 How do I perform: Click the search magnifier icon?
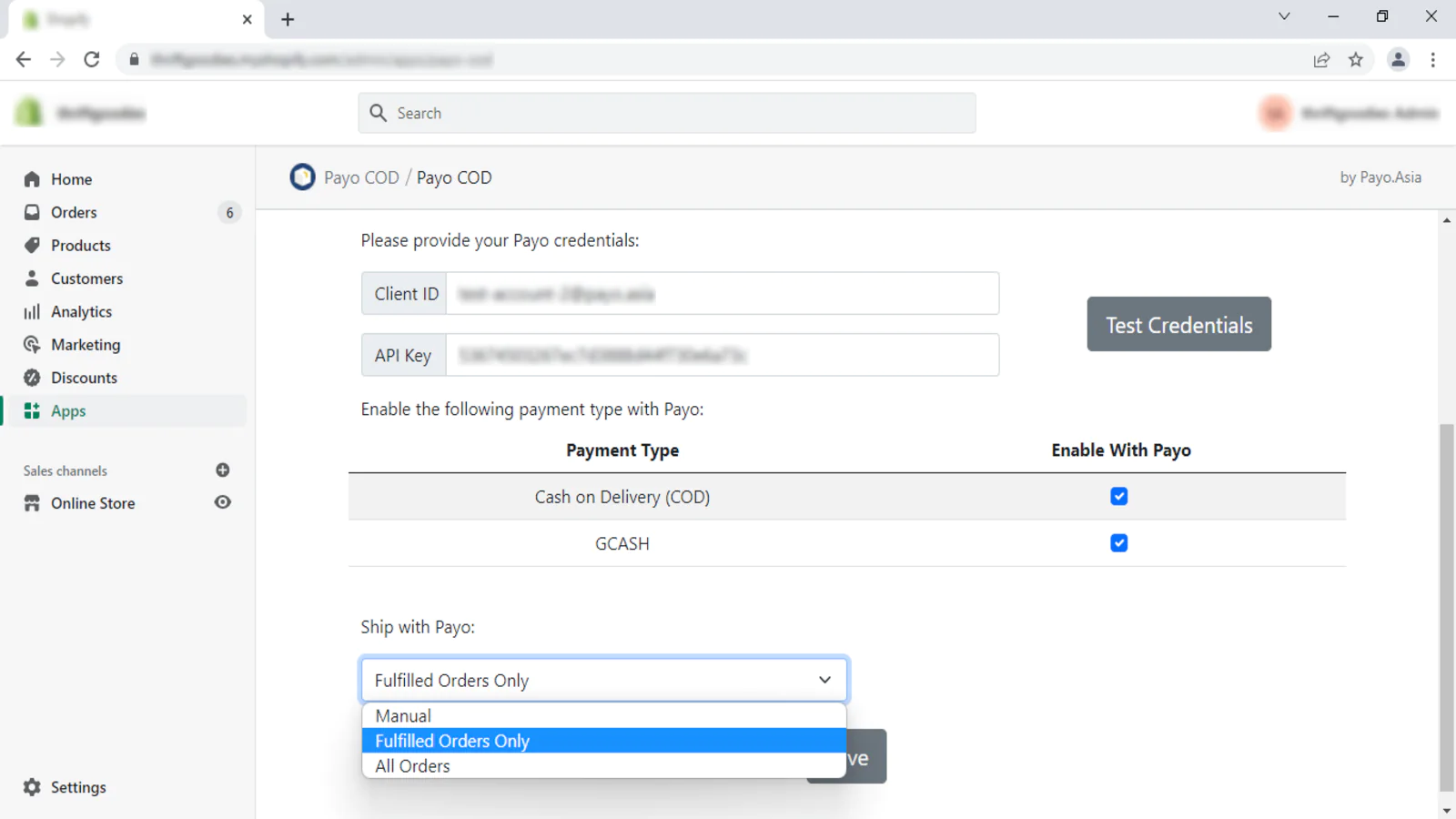379,113
